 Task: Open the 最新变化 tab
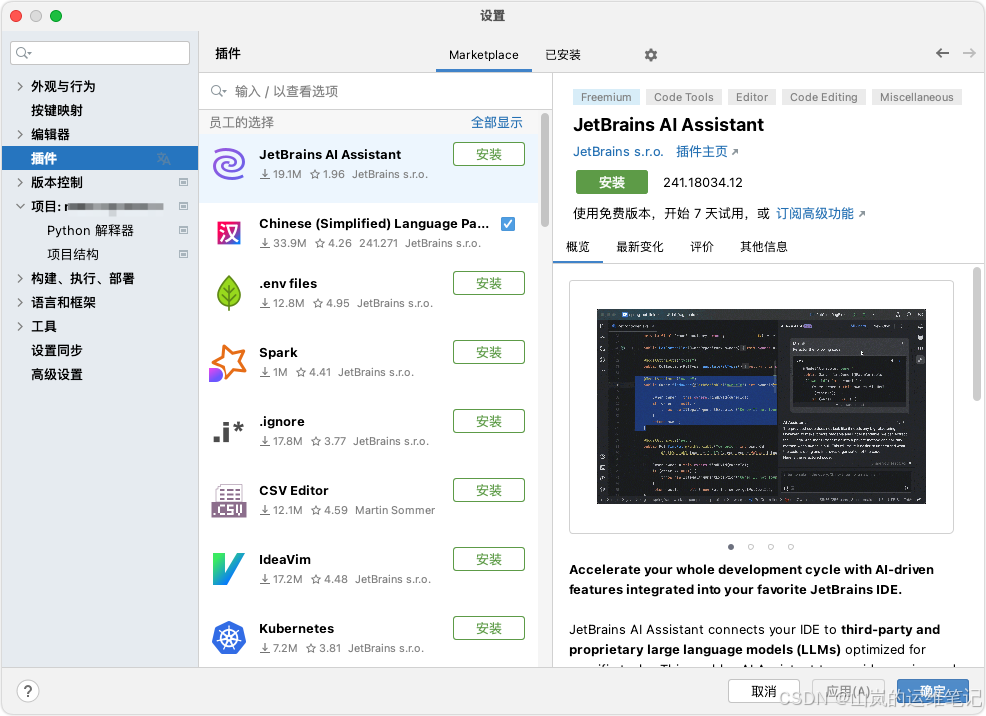(x=640, y=246)
